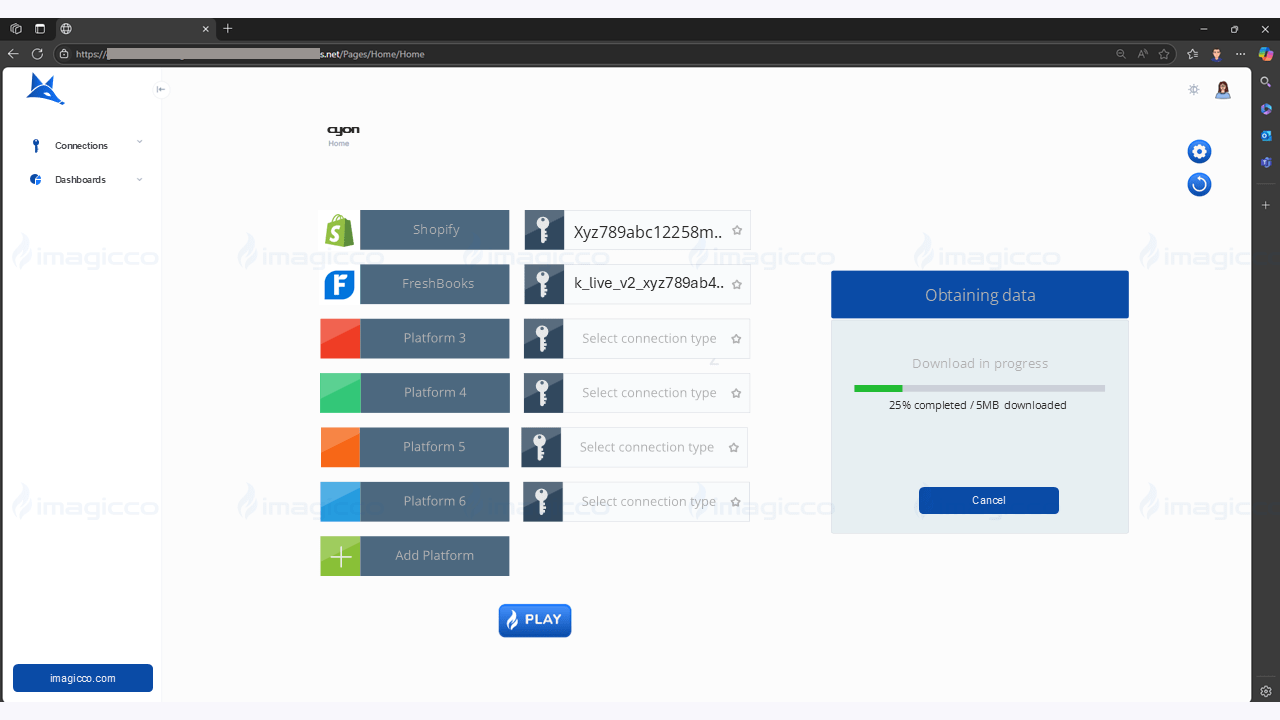
Task: Click the Shopify logo icon
Action: coord(340,230)
